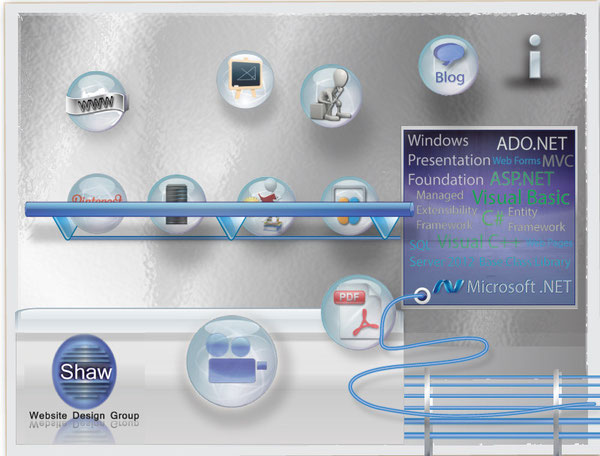Open the Pinterest bubble icon

click(x=97, y=204)
